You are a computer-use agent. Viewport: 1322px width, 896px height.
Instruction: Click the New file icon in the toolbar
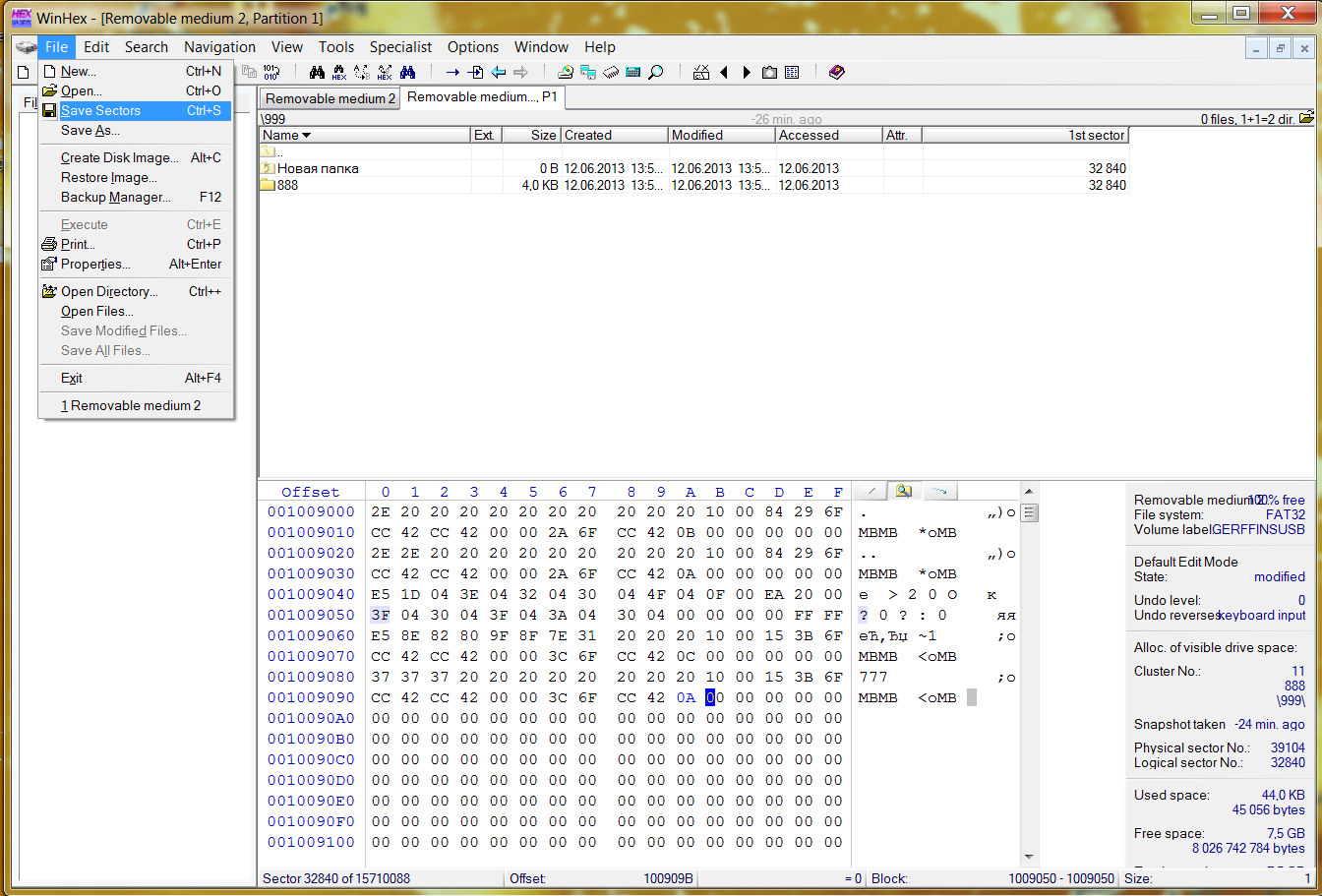click(24, 72)
